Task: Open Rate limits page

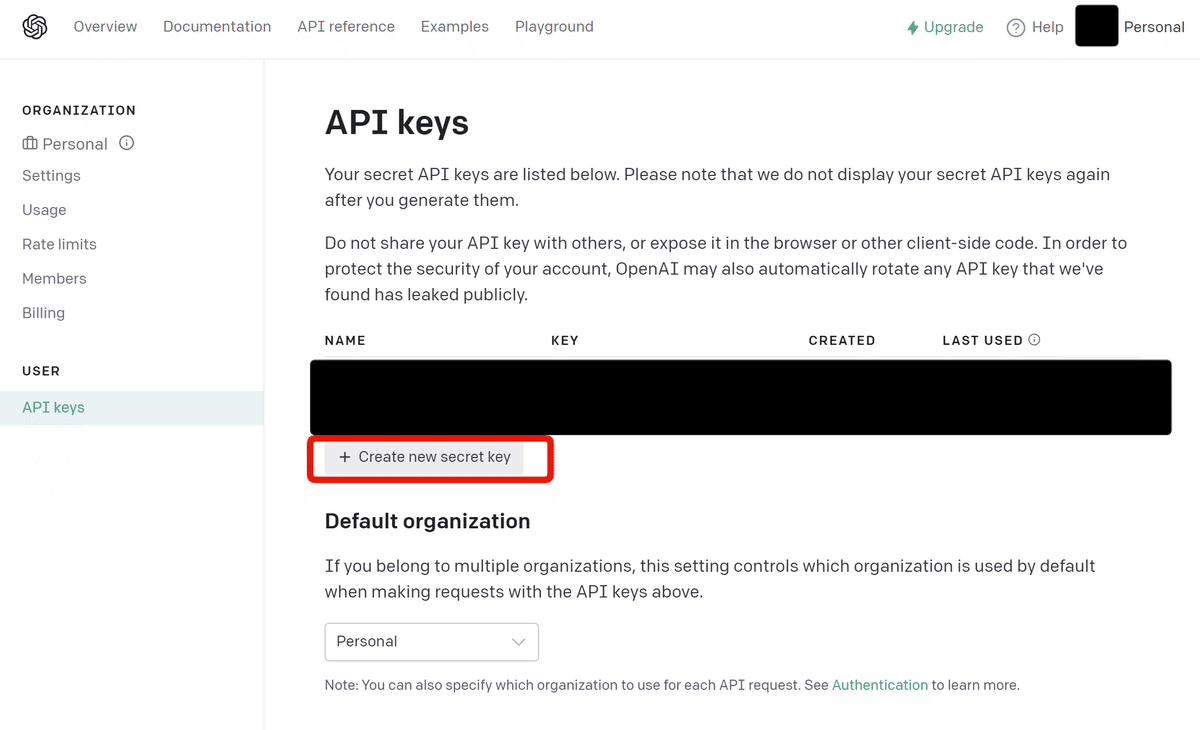Action: pos(59,244)
